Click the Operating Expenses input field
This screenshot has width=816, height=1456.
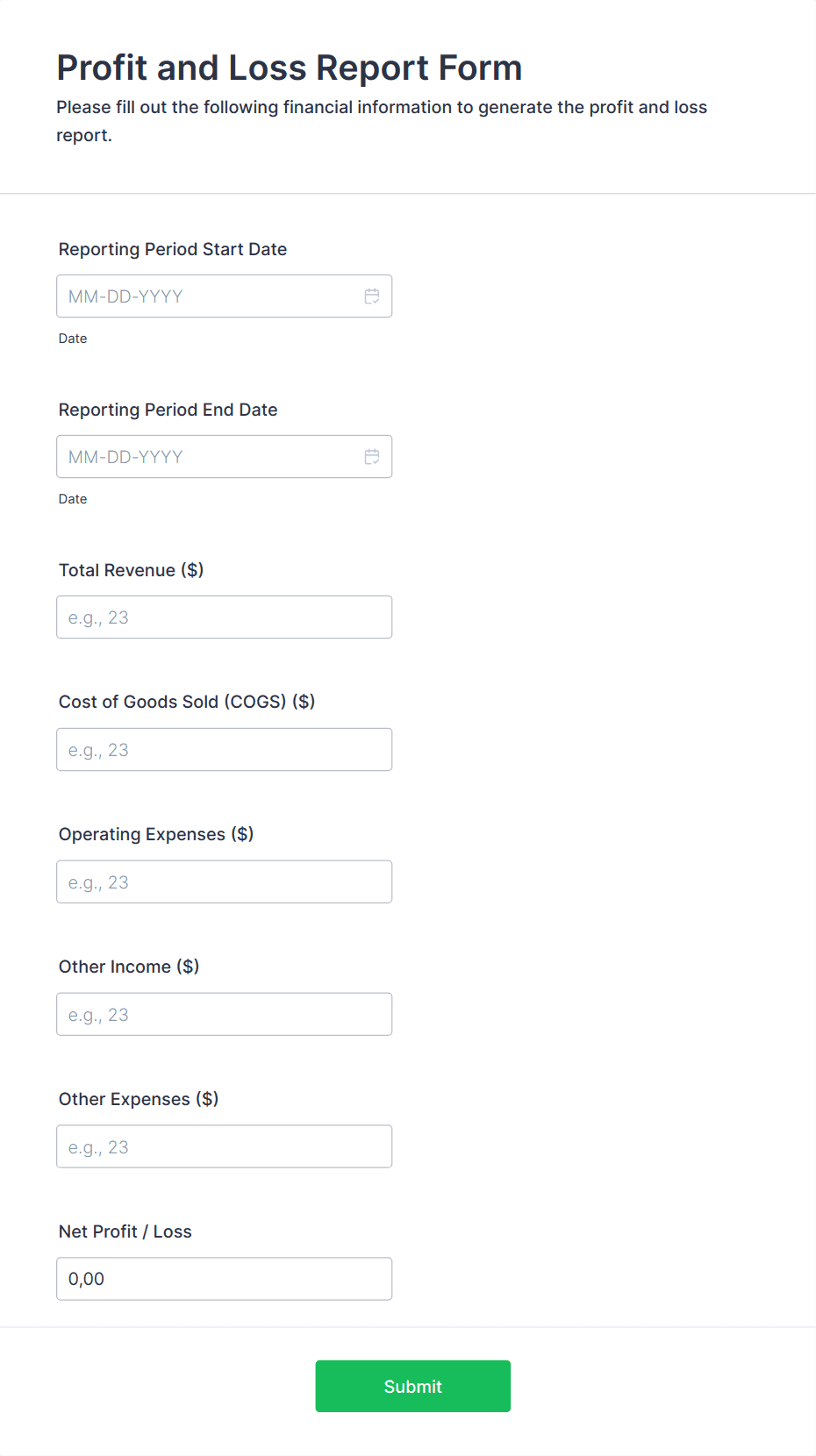224,881
